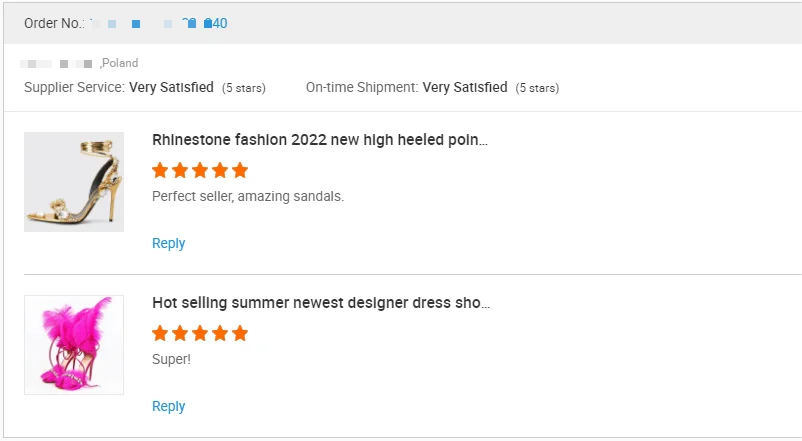This screenshot has height=441, width=802.
Task: Select the "Super!" review comment
Action: 169,359
